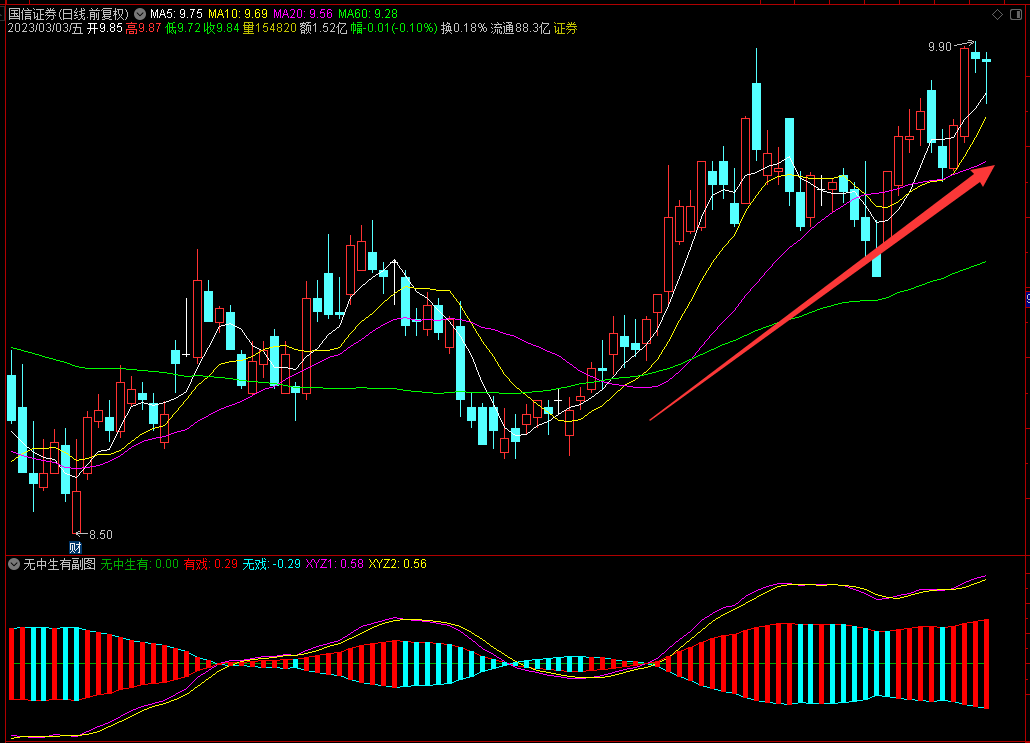Click the turnover amount 额1.52亿 value
Image resolution: width=1030 pixels, height=743 pixels.
coord(323,28)
